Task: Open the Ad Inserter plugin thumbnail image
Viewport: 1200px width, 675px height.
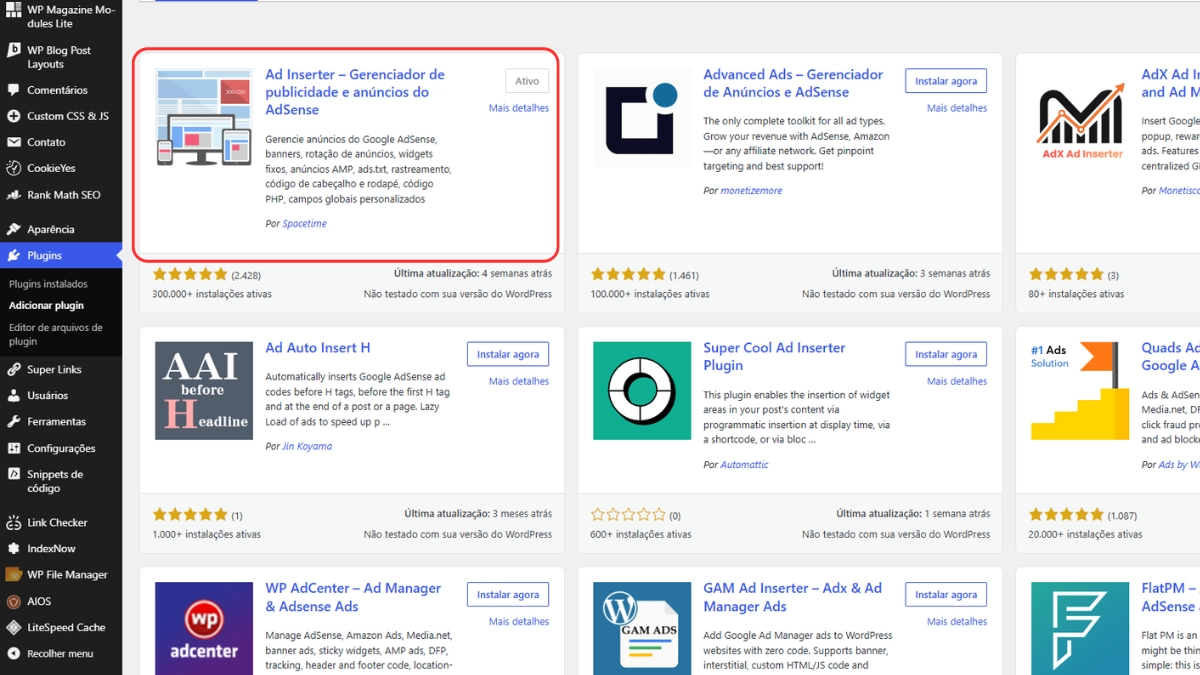Action: 204,117
